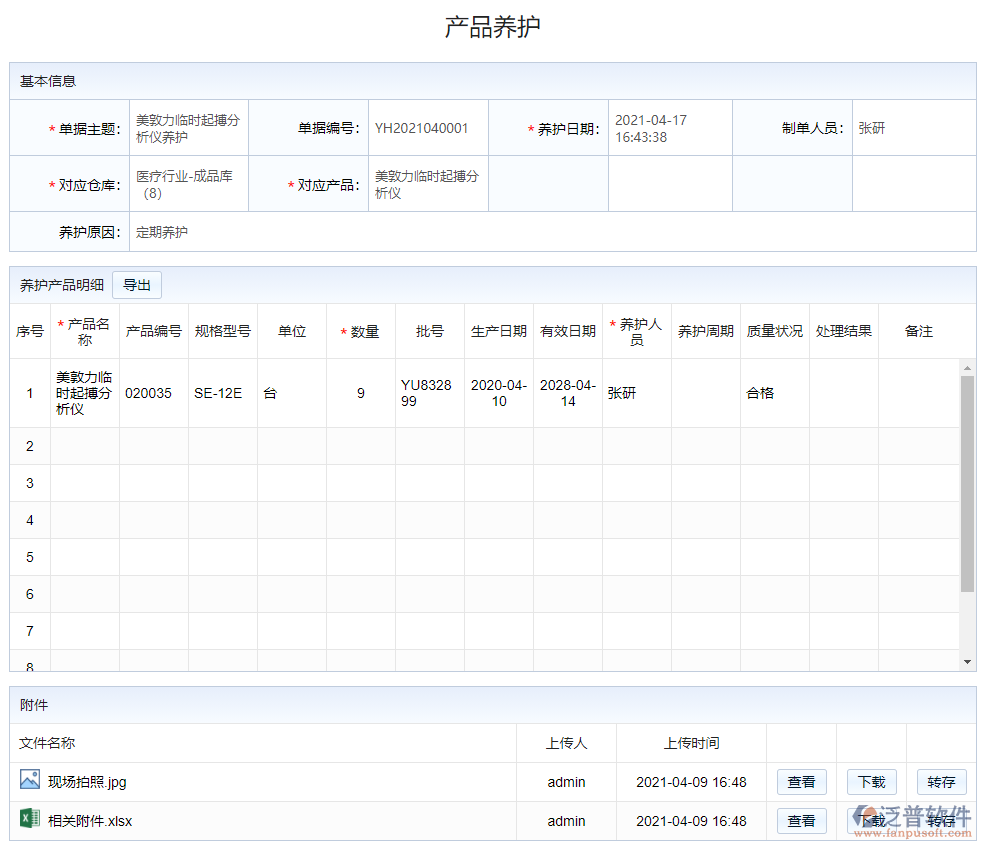The width and height of the screenshot is (982, 849).
Task: Click 转存 for 相关附件.xlsx
Action: click(x=941, y=821)
